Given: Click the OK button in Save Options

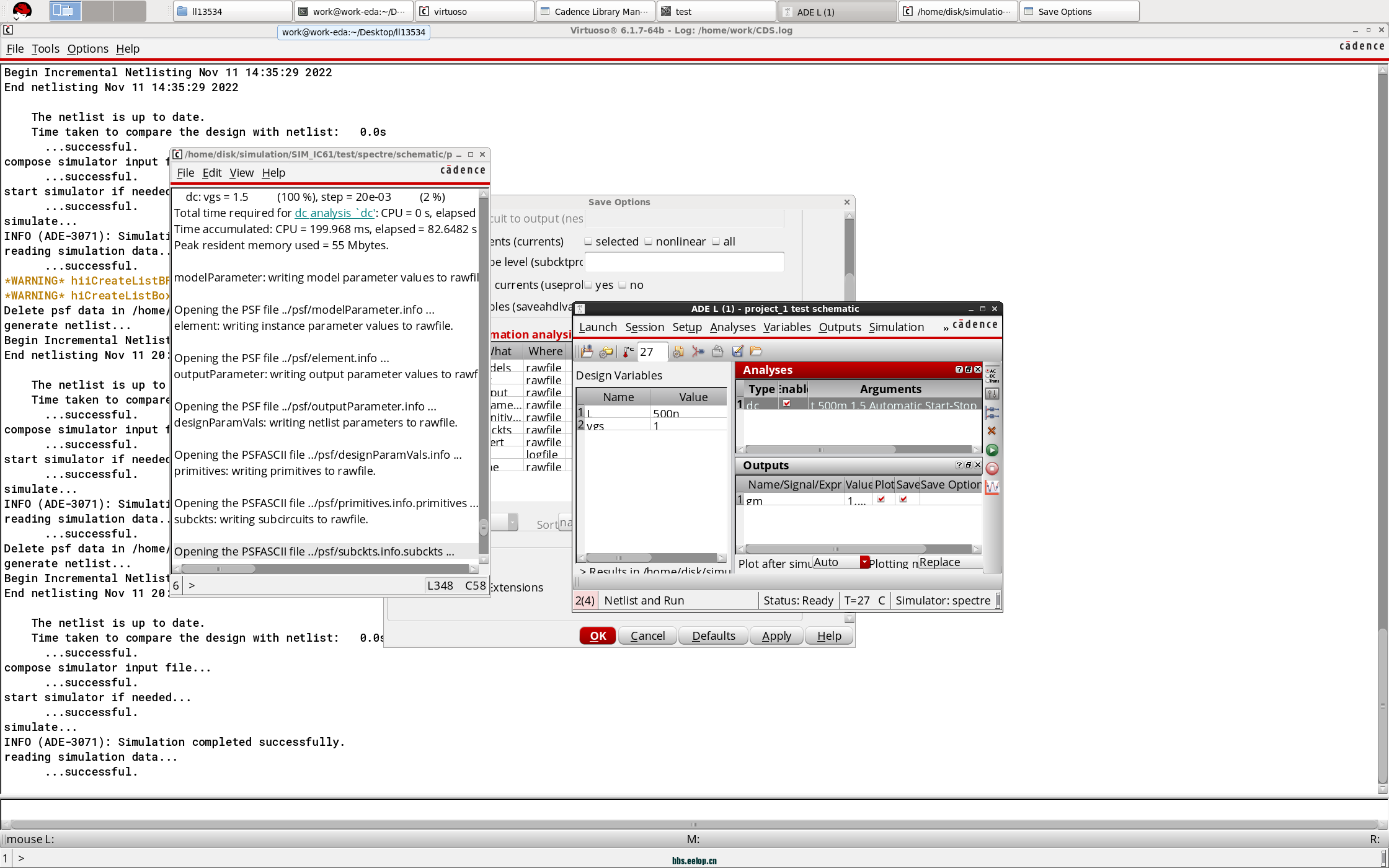Looking at the screenshot, I should coord(598,636).
